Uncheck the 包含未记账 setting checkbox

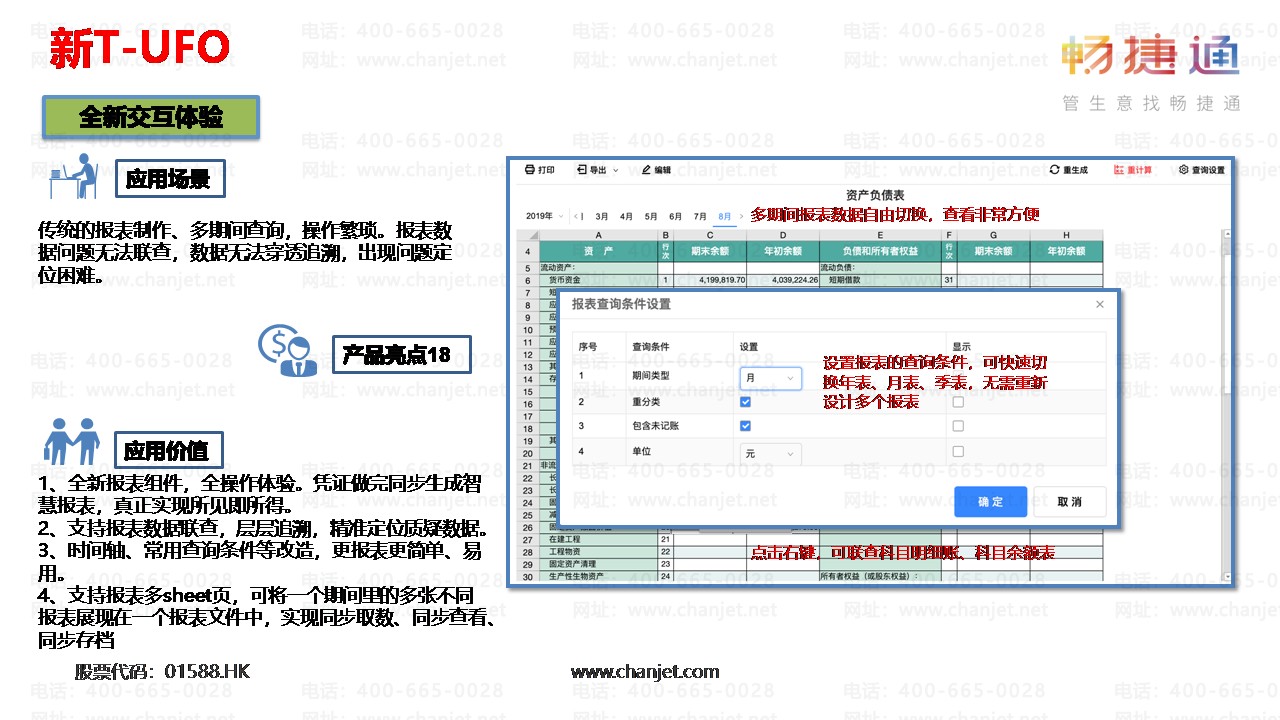(x=745, y=426)
